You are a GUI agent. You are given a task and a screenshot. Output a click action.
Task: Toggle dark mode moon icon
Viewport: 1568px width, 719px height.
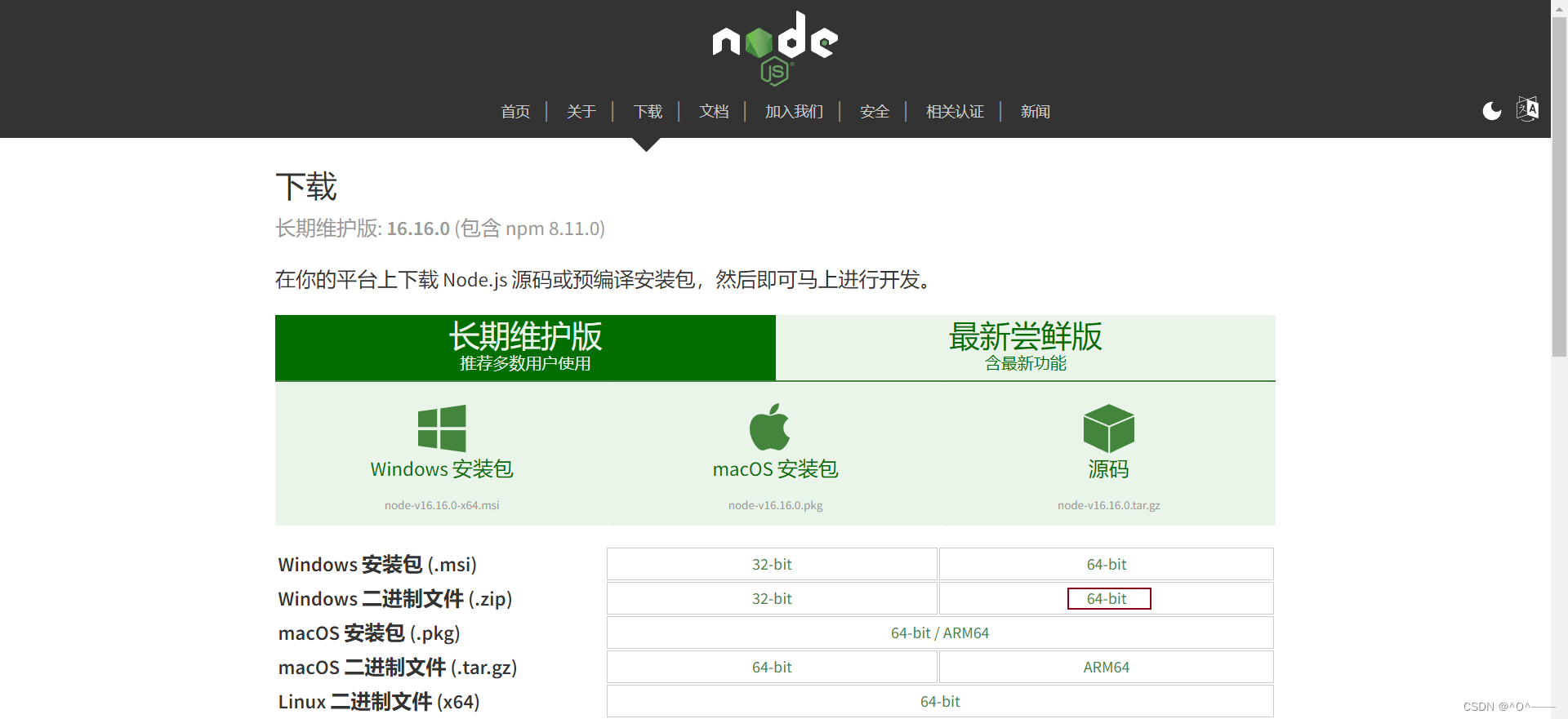pos(1492,111)
